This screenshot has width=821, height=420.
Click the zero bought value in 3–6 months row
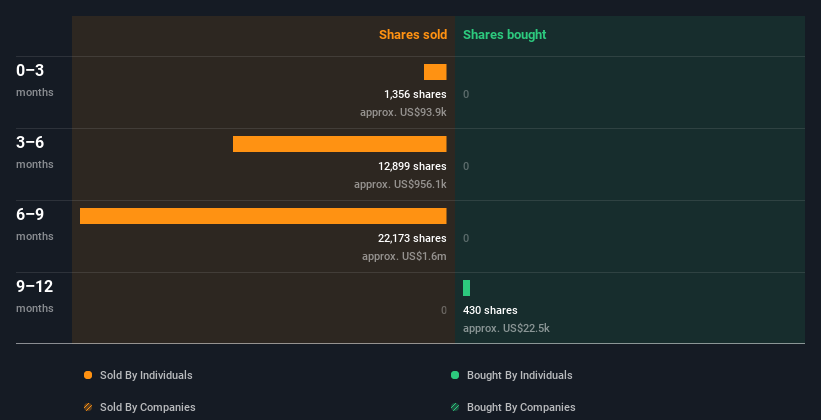[466, 166]
